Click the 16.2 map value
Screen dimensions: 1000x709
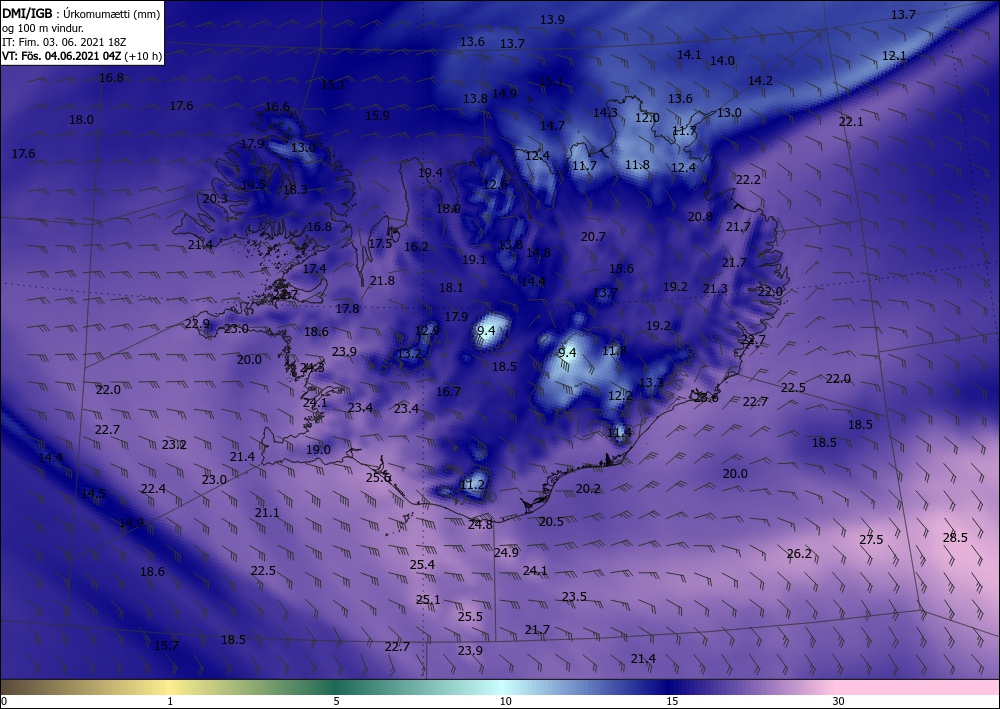(416, 247)
